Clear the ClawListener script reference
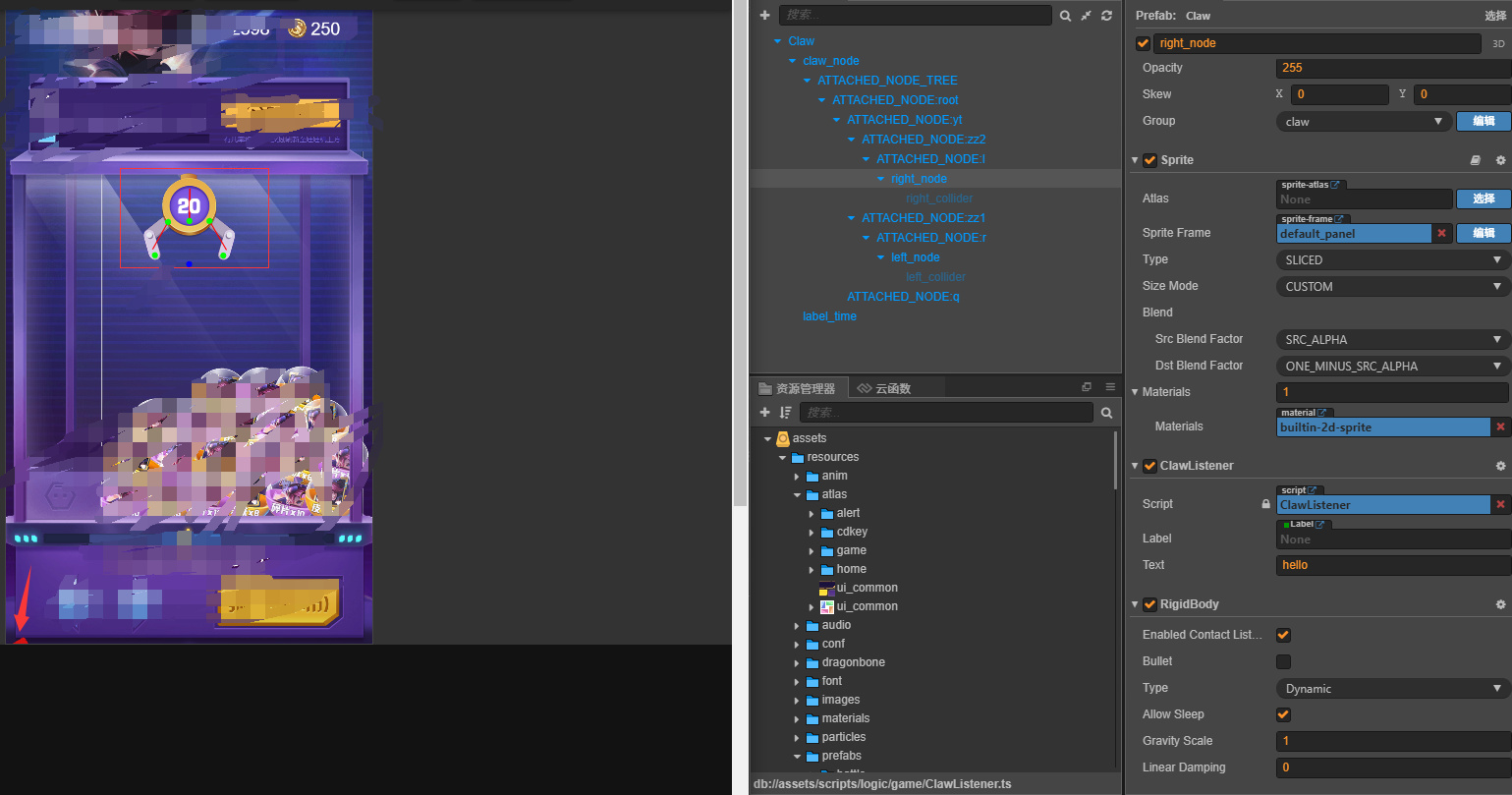Screen dimensions: 1512x795 click(1500, 504)
